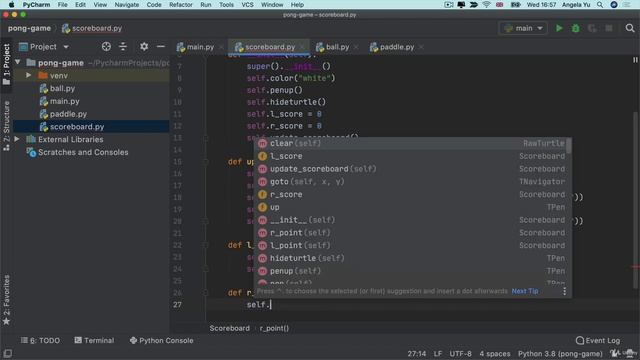Open the Tools menu

[x=226, y=5]
